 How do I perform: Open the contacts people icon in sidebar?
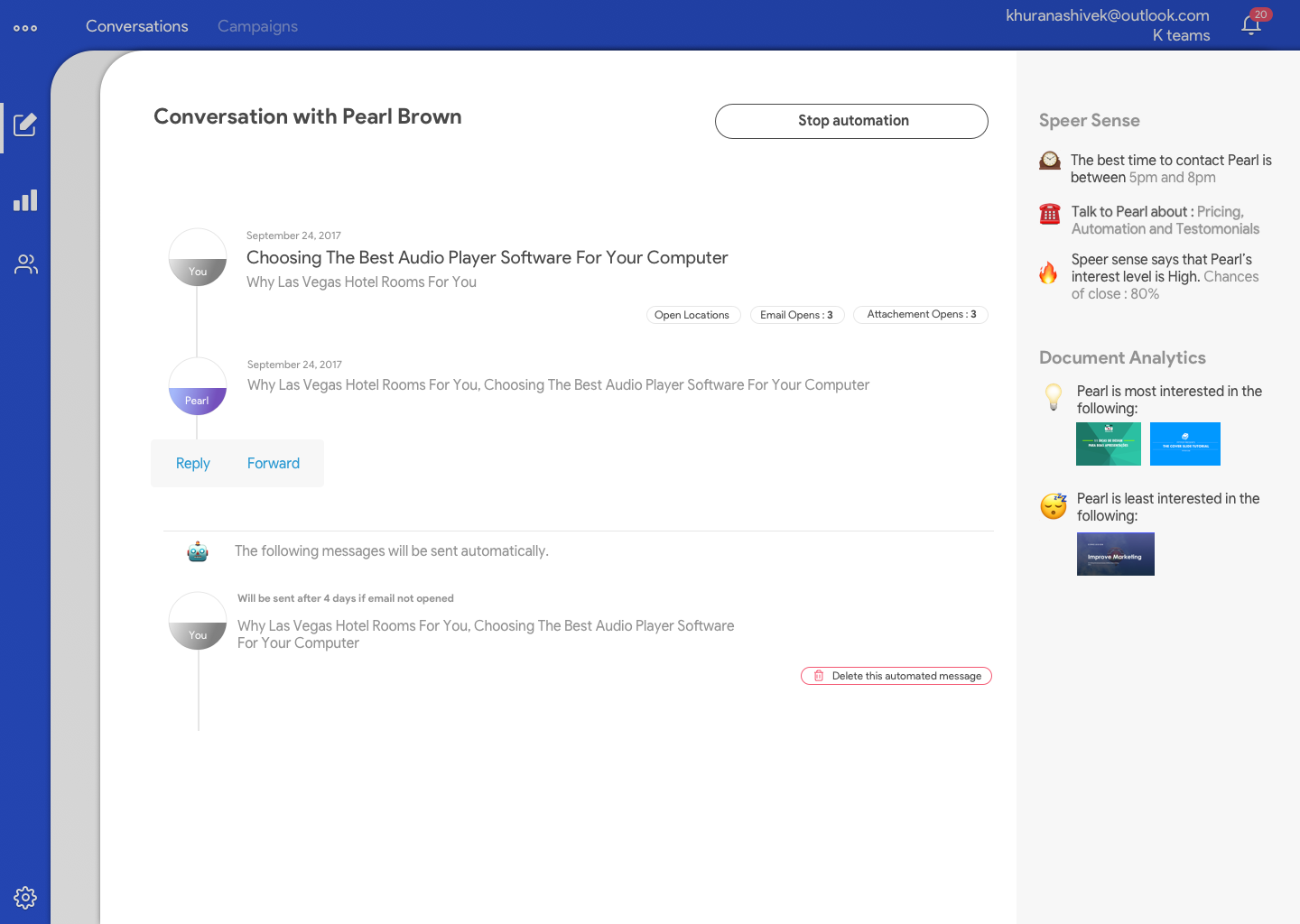click(x=25, y=264)
